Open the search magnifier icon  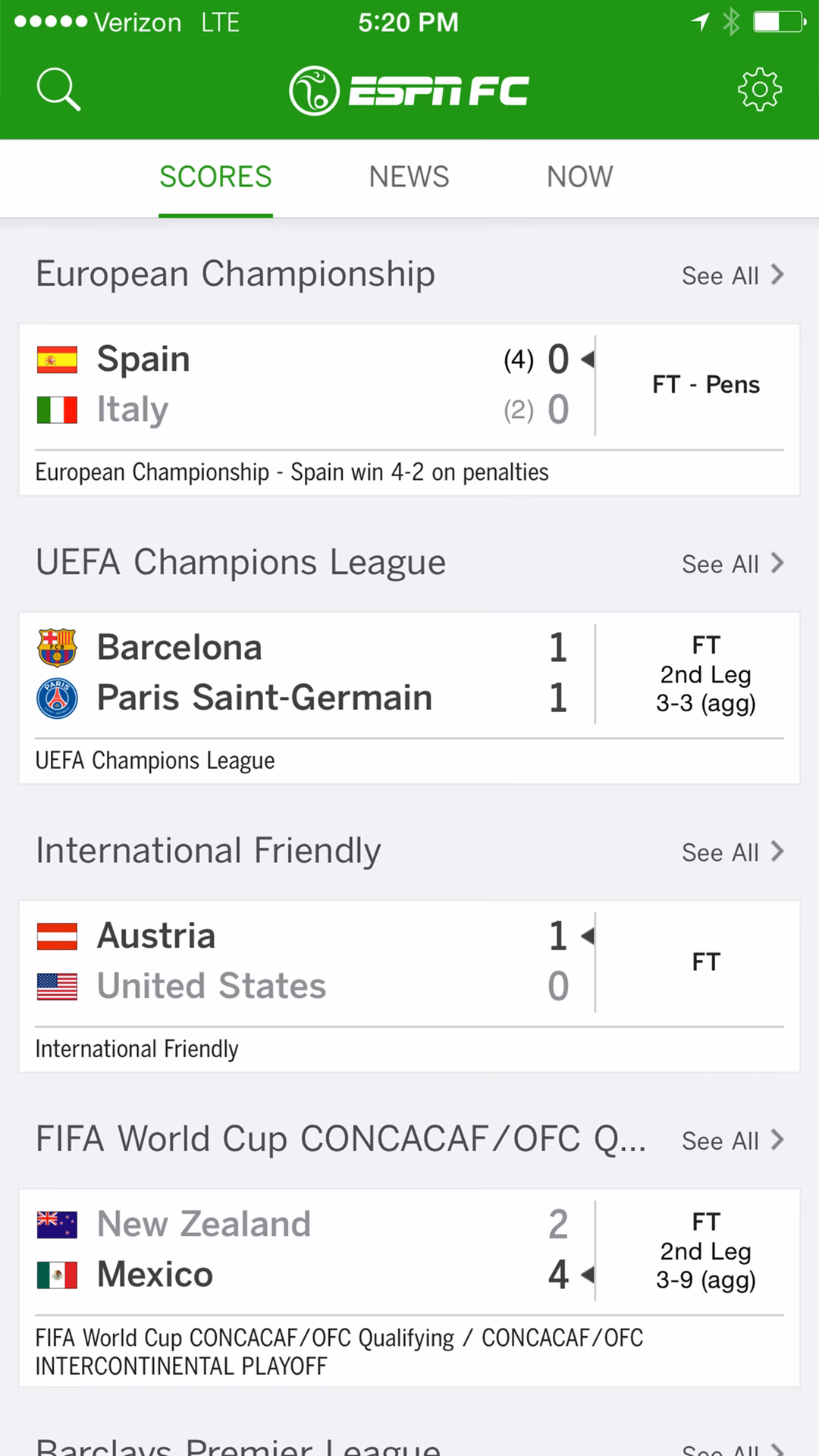[58, 90]
